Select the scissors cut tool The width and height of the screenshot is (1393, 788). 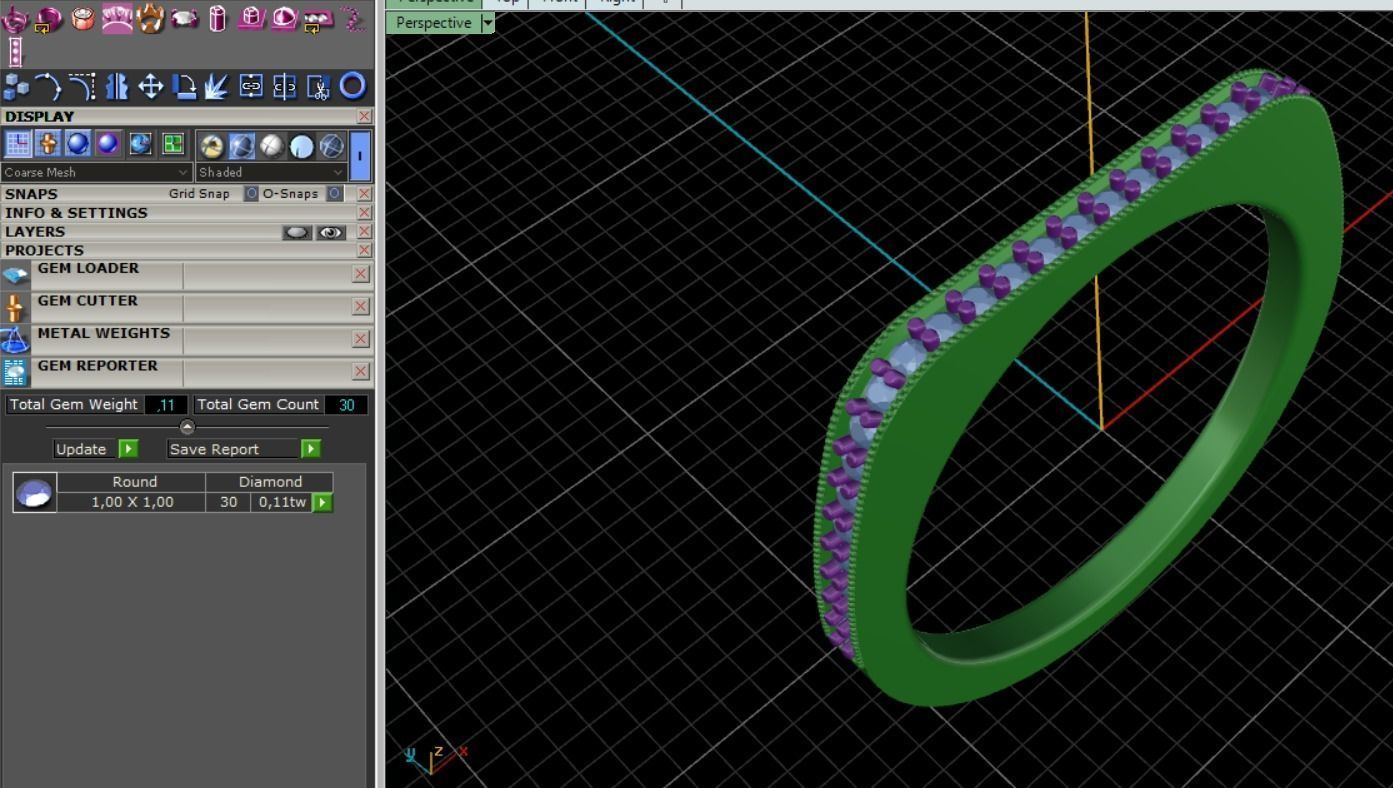coord(318,86)
